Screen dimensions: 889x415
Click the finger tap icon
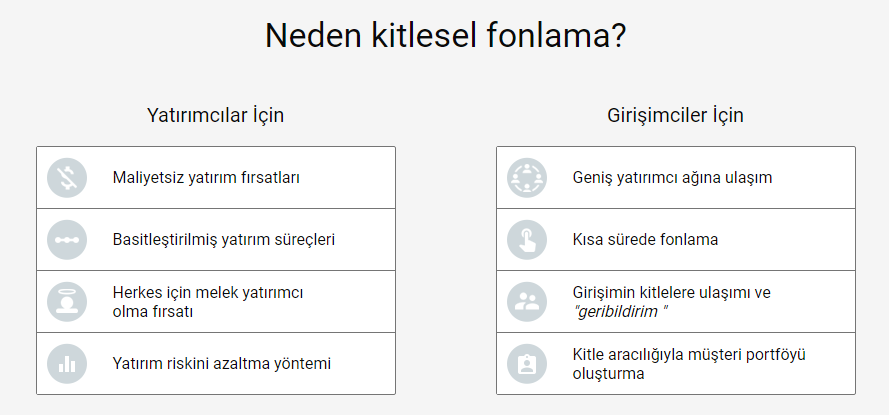527,240
